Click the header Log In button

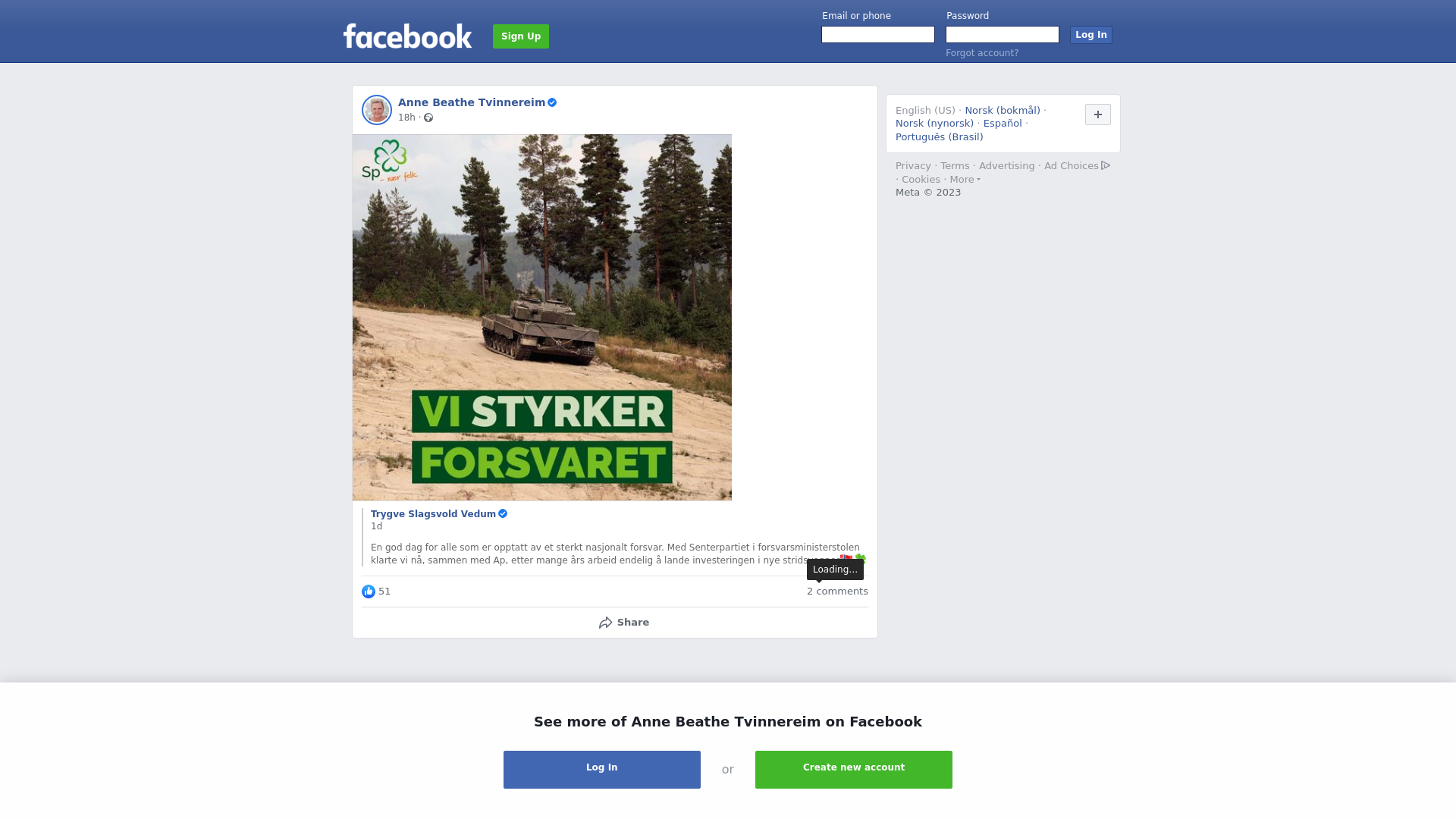(1091, 35)
